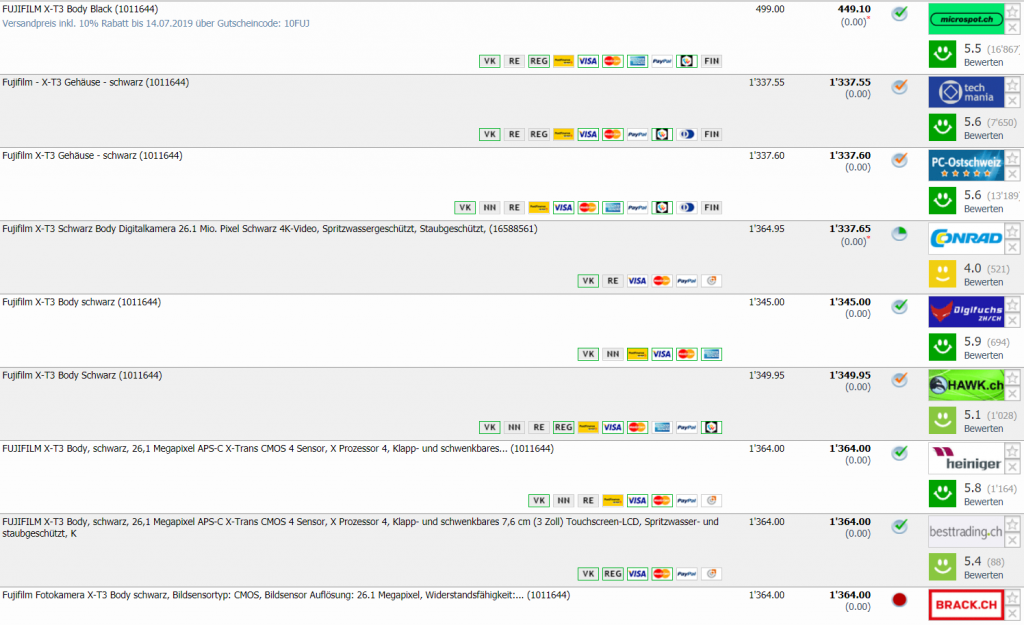Click the green smiley rating for Digifuchs
The width and height of the screenshot is (1024, 625).
pyautogui.click(x=940, y=347)
